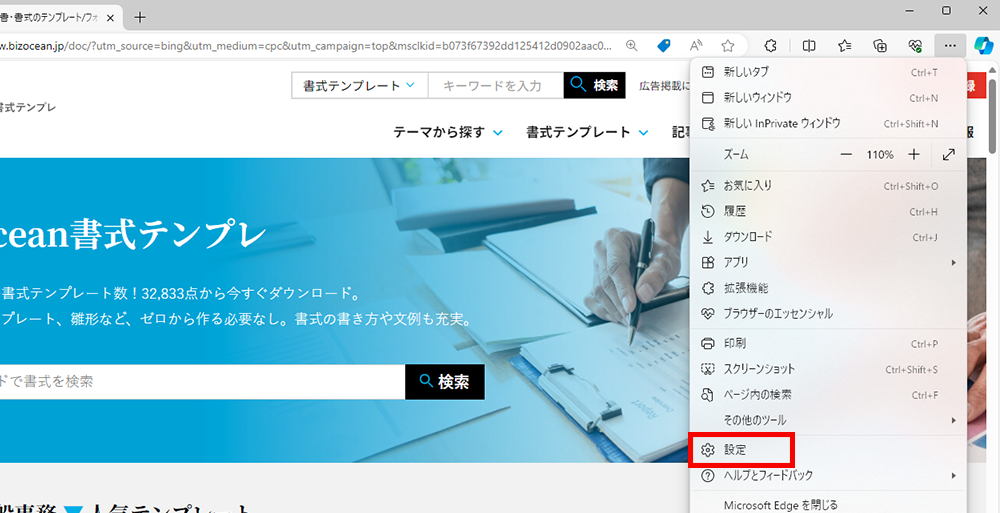Open 新しい InPrivate ウィンドウ
Viewport: 1000px width, 513px height.
828,123
